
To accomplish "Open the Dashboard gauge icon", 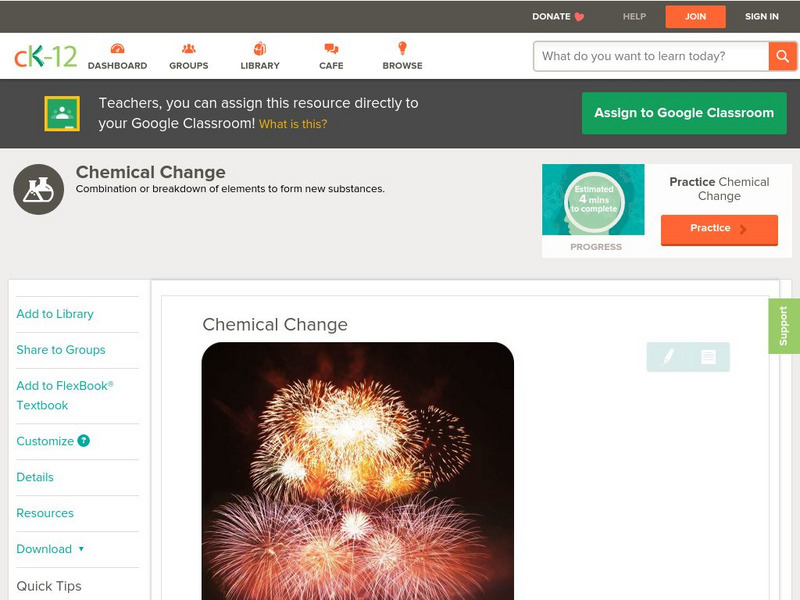I will tap(117, 48).
